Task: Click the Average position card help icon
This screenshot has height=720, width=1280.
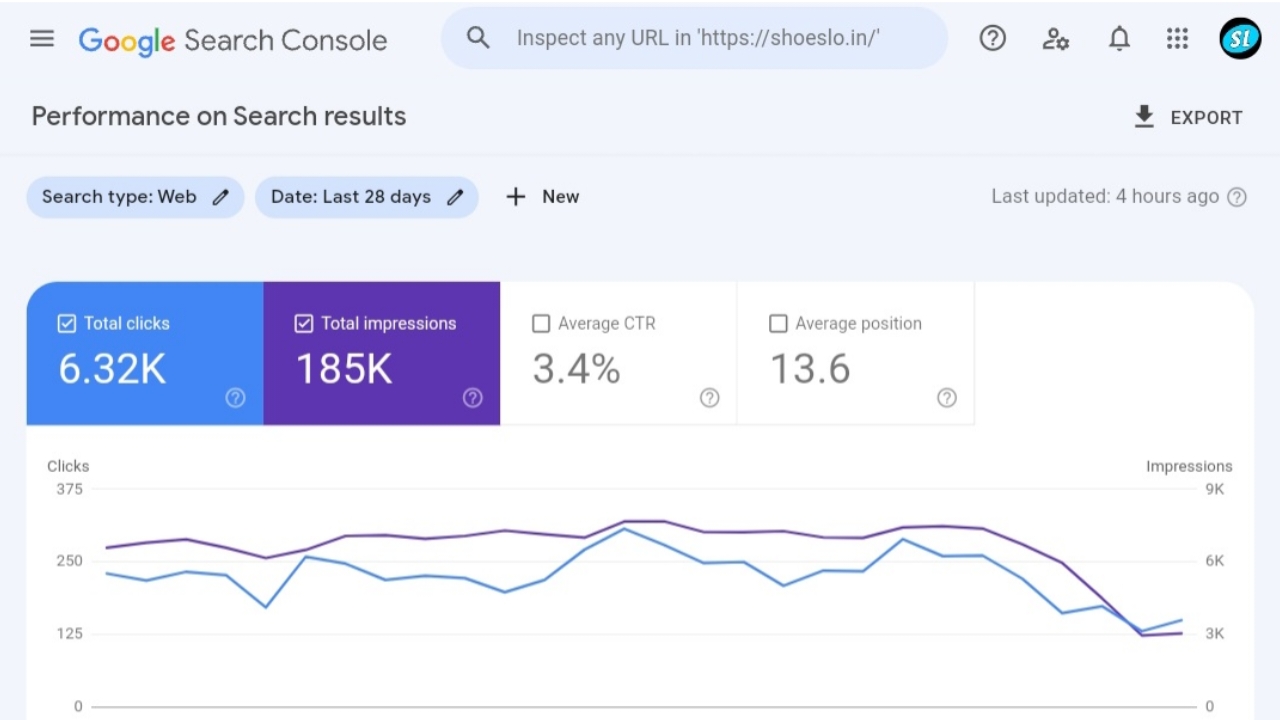Action: 947,398
